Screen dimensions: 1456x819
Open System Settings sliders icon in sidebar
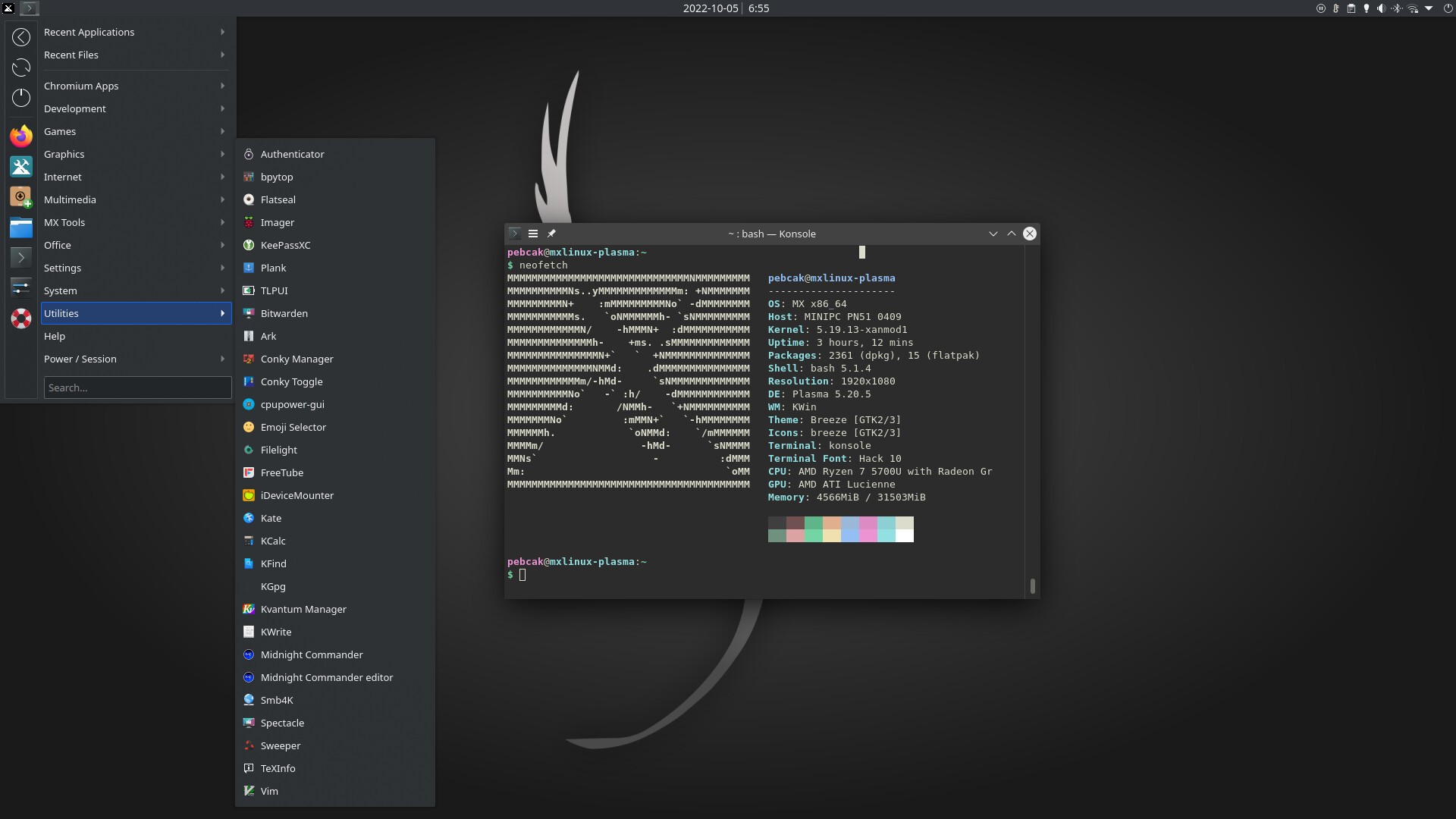pos(21,287)
